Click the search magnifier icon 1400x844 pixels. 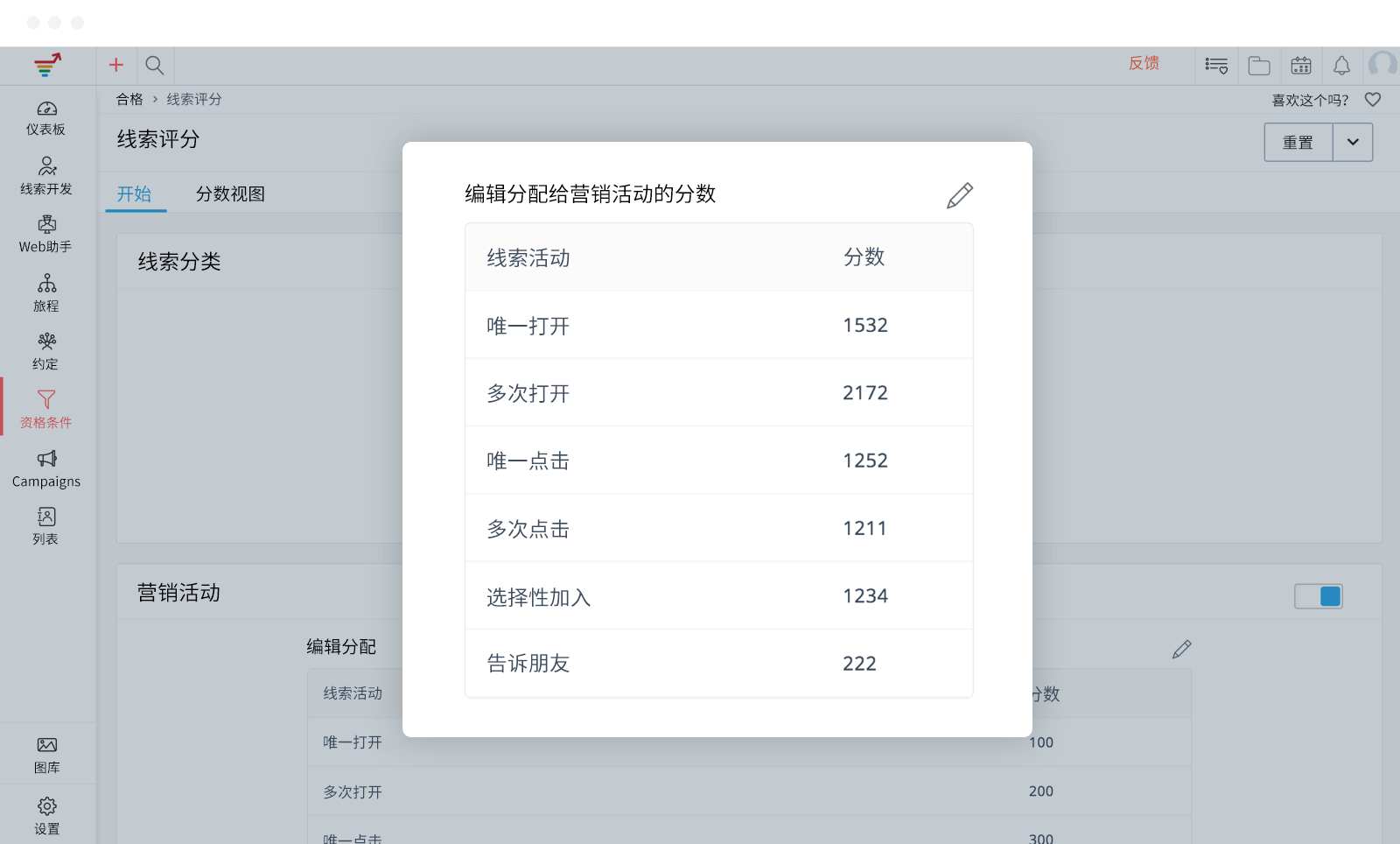pyautogui.click(x=155, y=65)
